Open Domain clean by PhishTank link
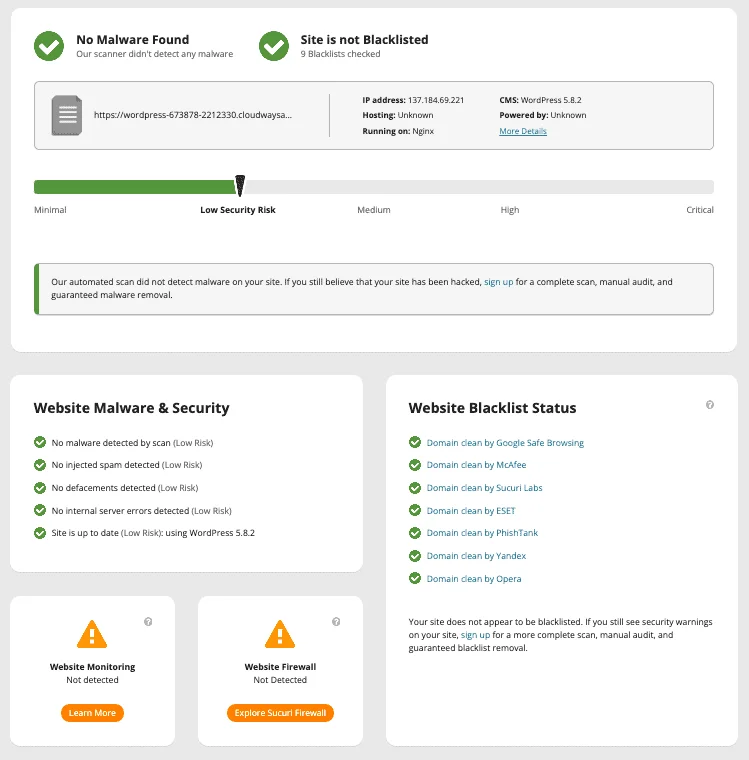Screen dimensions: 749x760 482,533
